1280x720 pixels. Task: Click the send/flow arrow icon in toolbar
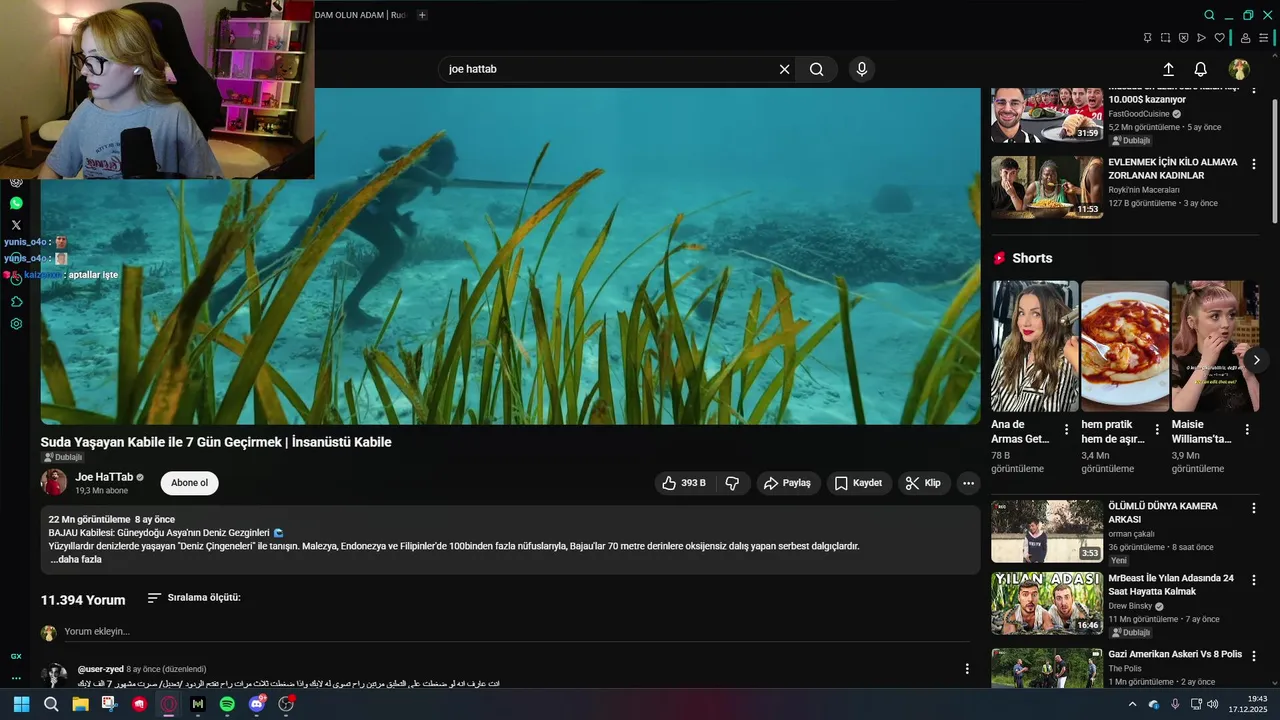click(1201, 38)
